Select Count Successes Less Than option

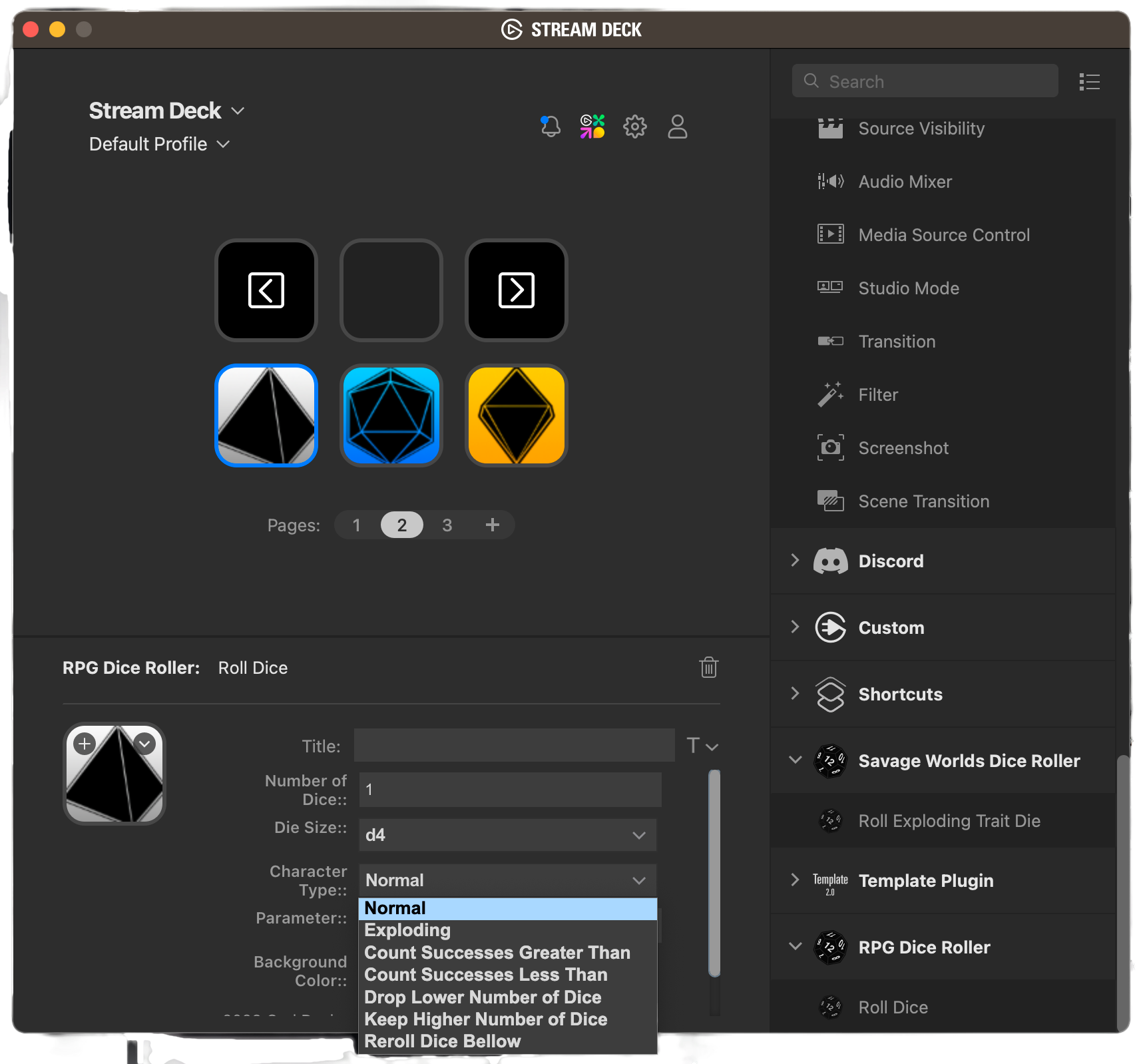coord(507,975)
